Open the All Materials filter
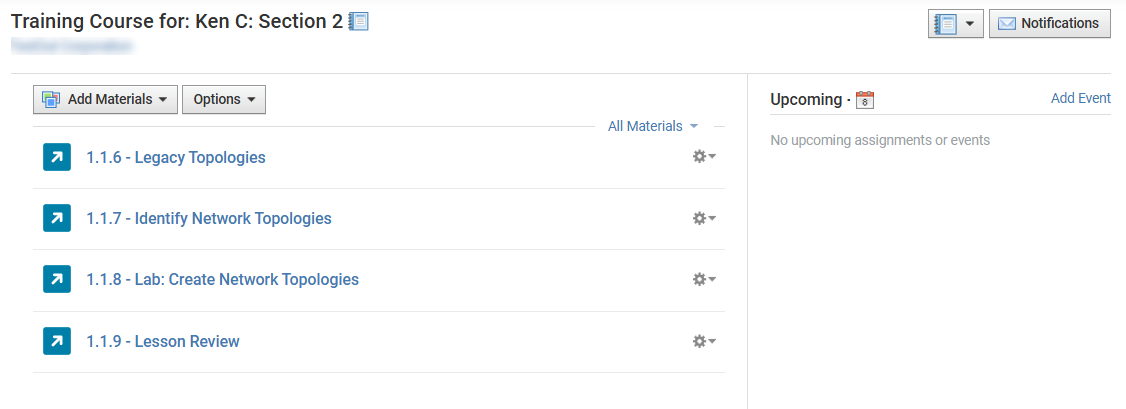The image size is (1126, 409). pos(653,126)
